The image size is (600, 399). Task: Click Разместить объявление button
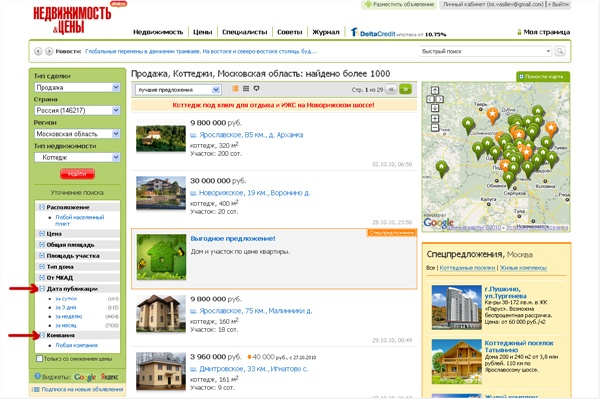tap(399, 5)
